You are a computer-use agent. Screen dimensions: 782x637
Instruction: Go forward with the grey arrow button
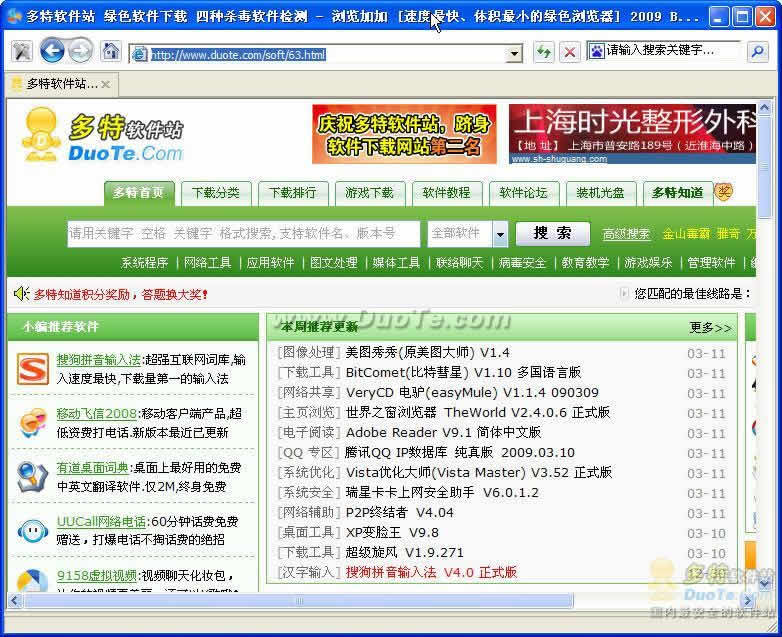80,51
